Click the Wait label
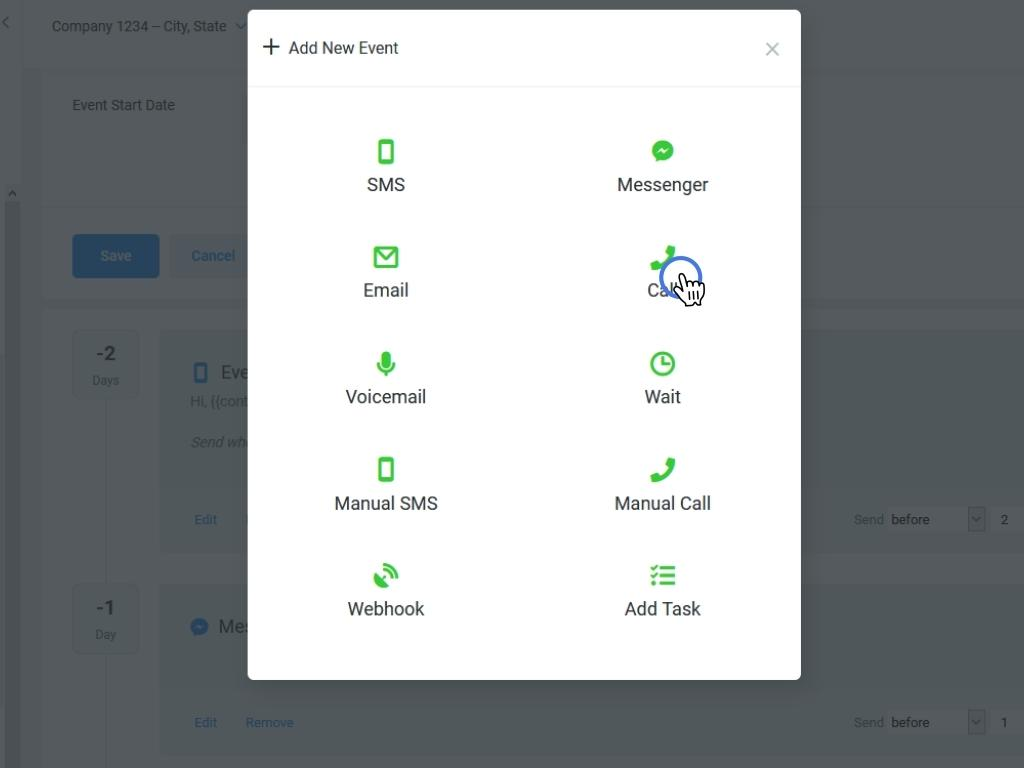This screenshot has width=1024, height=768. pyautogui.click(x=662, y=396)
